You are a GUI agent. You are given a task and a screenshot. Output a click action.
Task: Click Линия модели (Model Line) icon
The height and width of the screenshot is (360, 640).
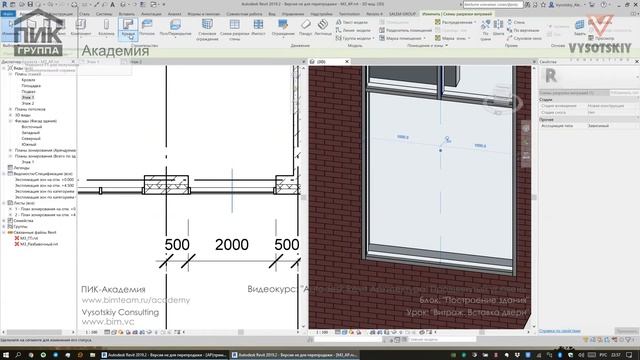(339, 30)
